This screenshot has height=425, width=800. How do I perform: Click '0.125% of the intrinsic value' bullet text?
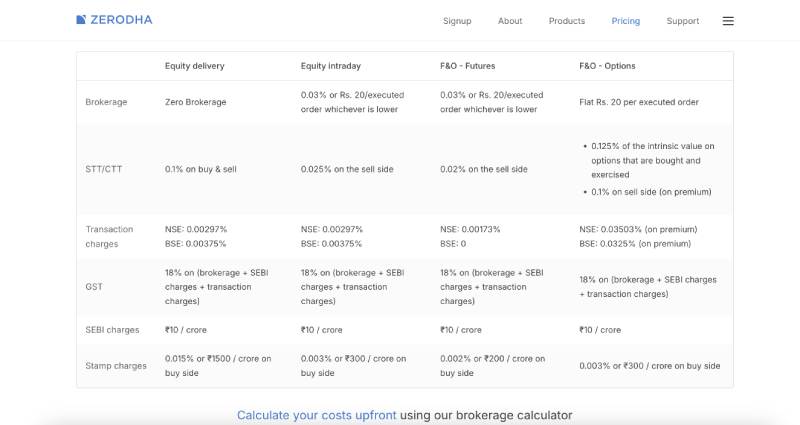tap(653, 160)
